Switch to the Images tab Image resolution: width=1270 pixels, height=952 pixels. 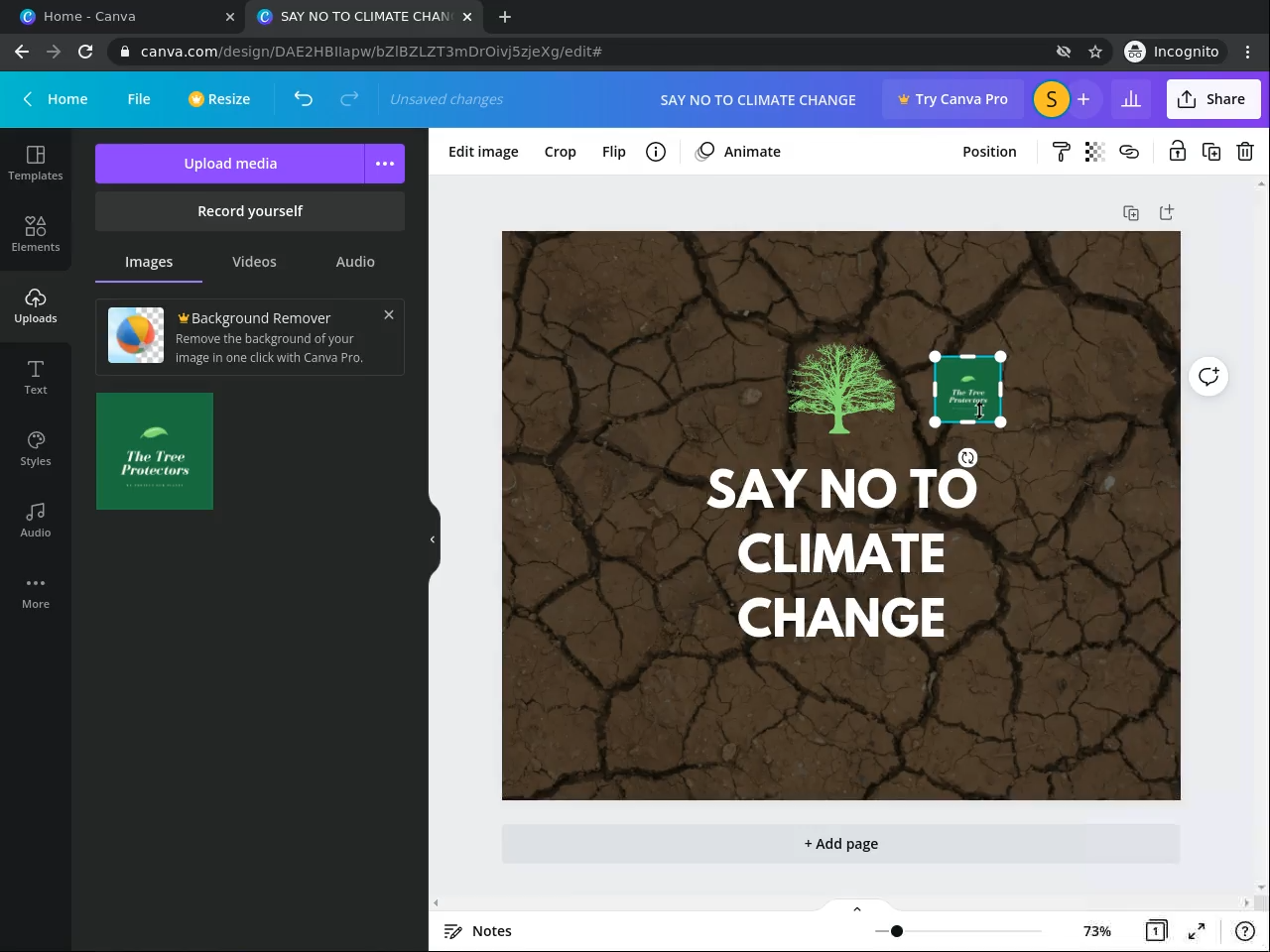coord(149,262)
